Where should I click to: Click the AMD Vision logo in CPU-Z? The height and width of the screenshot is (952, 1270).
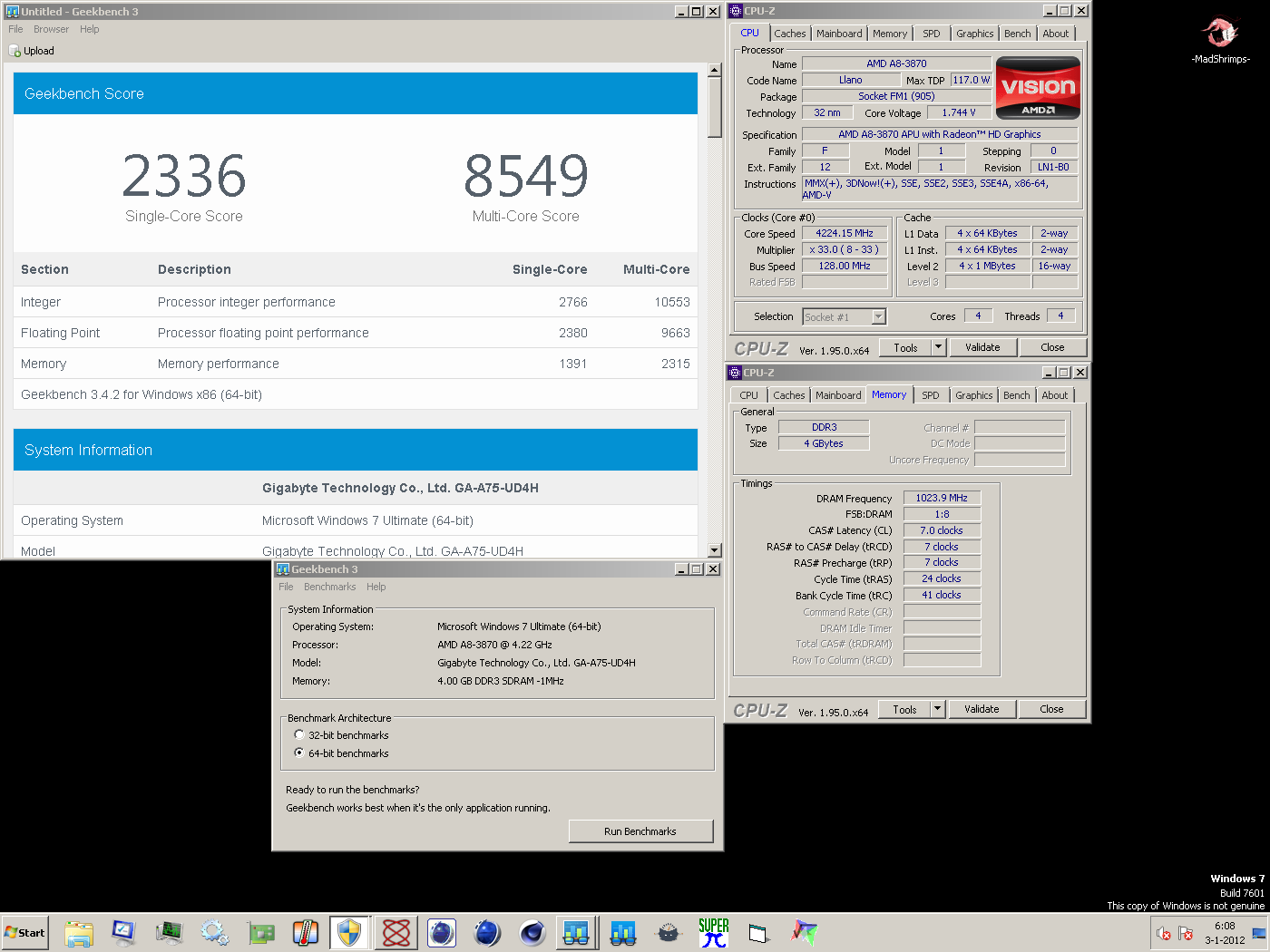1038,88
